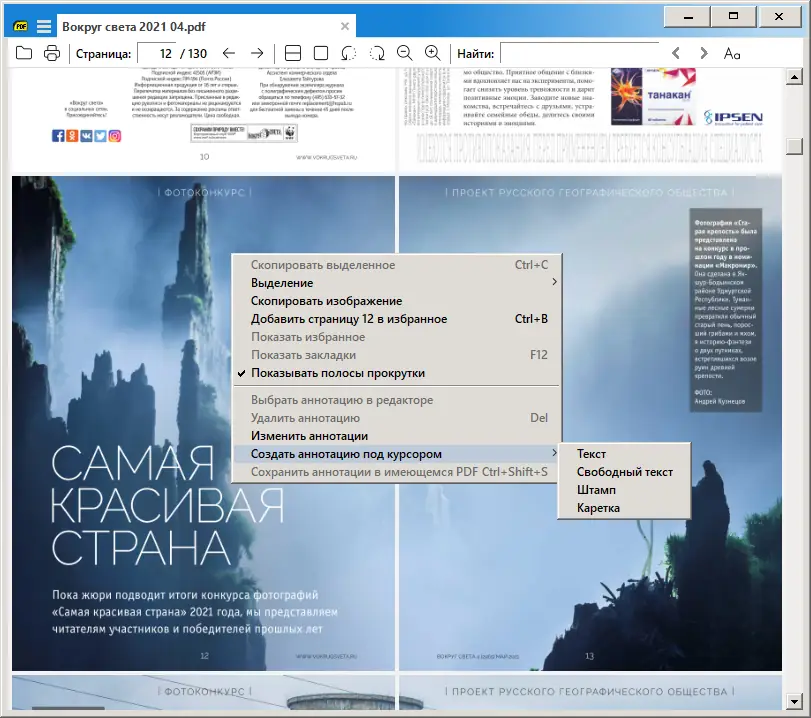This screenshot has width=811, height=718.
Task: Click Скопировать выделенное menu entry
Action: tap(396, 265)
